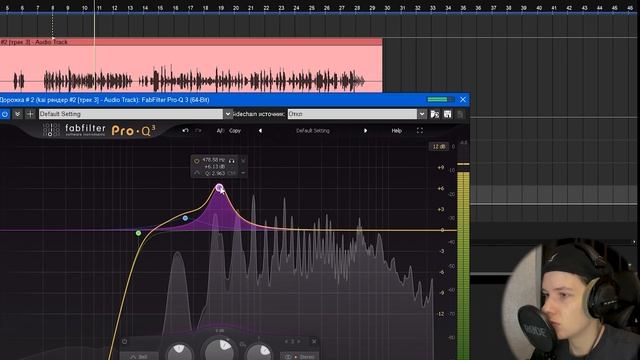The width and height of the screenshot is (640, 360).
Task: Click the audio waveform clip on track
Action: point(191,69)
